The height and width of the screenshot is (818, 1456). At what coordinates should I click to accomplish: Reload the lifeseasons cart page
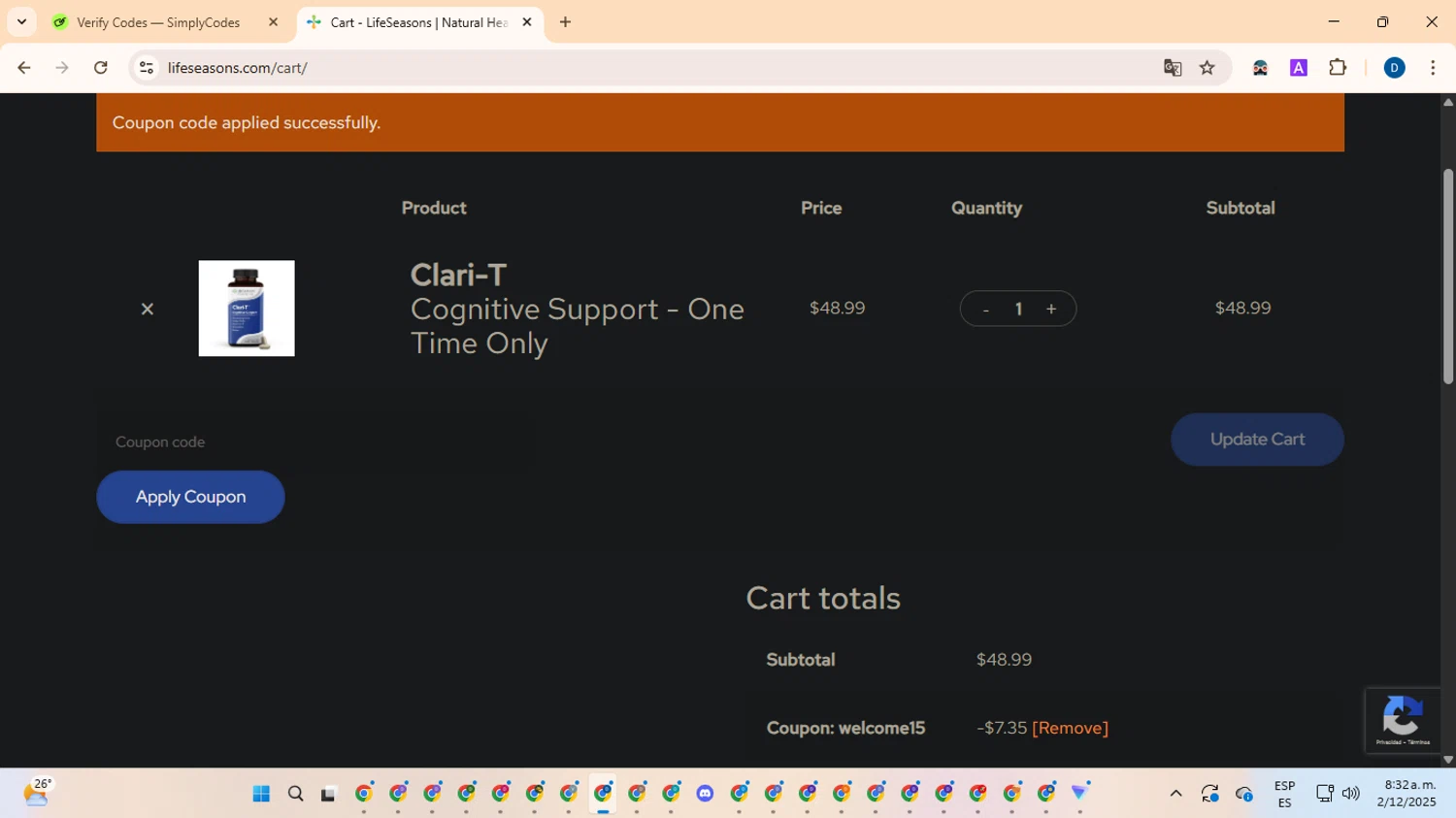101,68
